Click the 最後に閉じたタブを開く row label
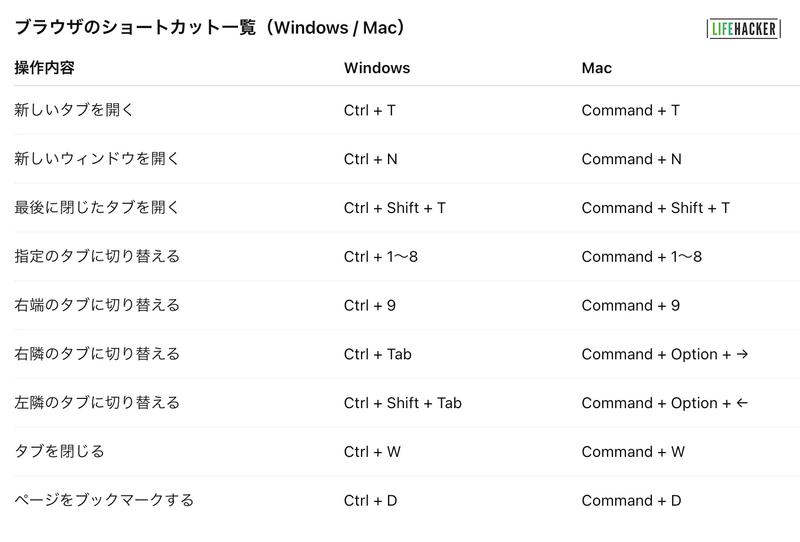 (97, 208)
